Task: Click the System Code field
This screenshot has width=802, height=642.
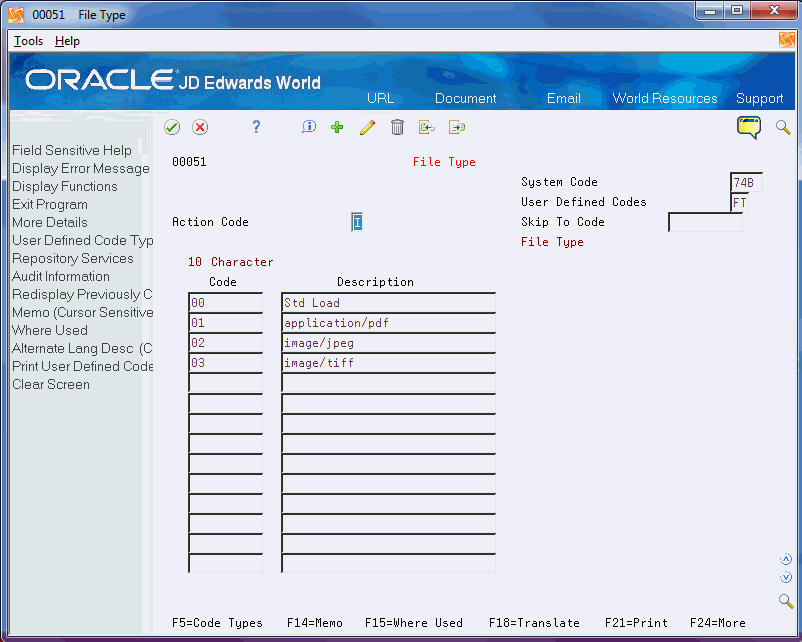Action: 746,182
